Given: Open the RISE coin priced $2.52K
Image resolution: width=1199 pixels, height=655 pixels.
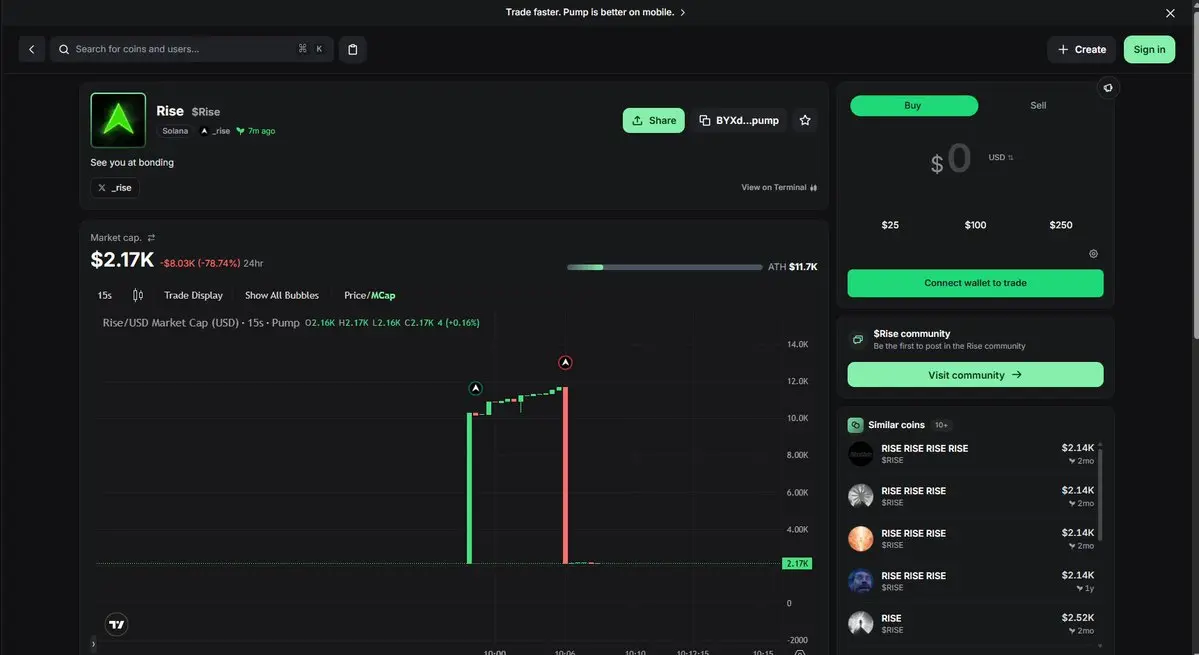Looking at the screenshot, I should pyautogui.click(x=972, y=624).
